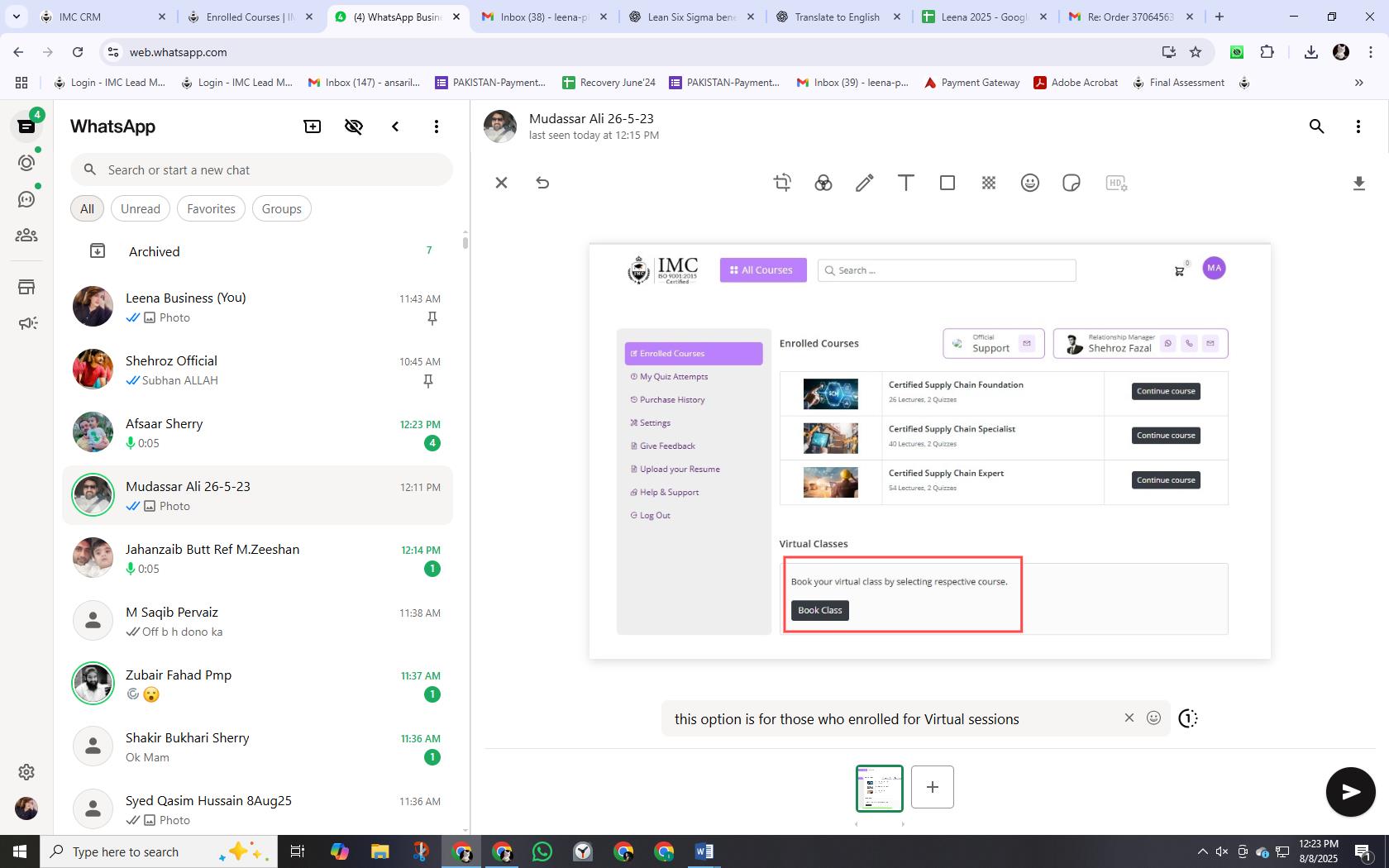1389x868 pixels.
Task: Open Afsaar Sherry chat
Action: [258, 432]
